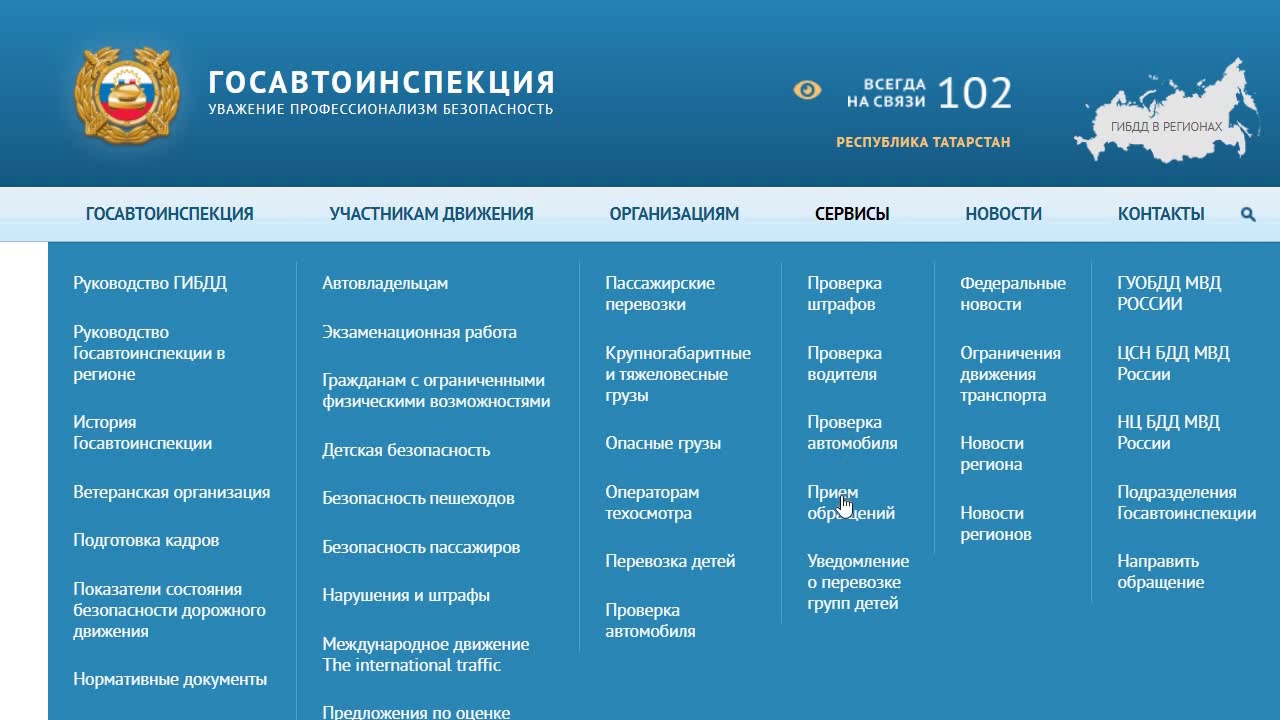Open the Перевозка детей page

tap(670, 561)
